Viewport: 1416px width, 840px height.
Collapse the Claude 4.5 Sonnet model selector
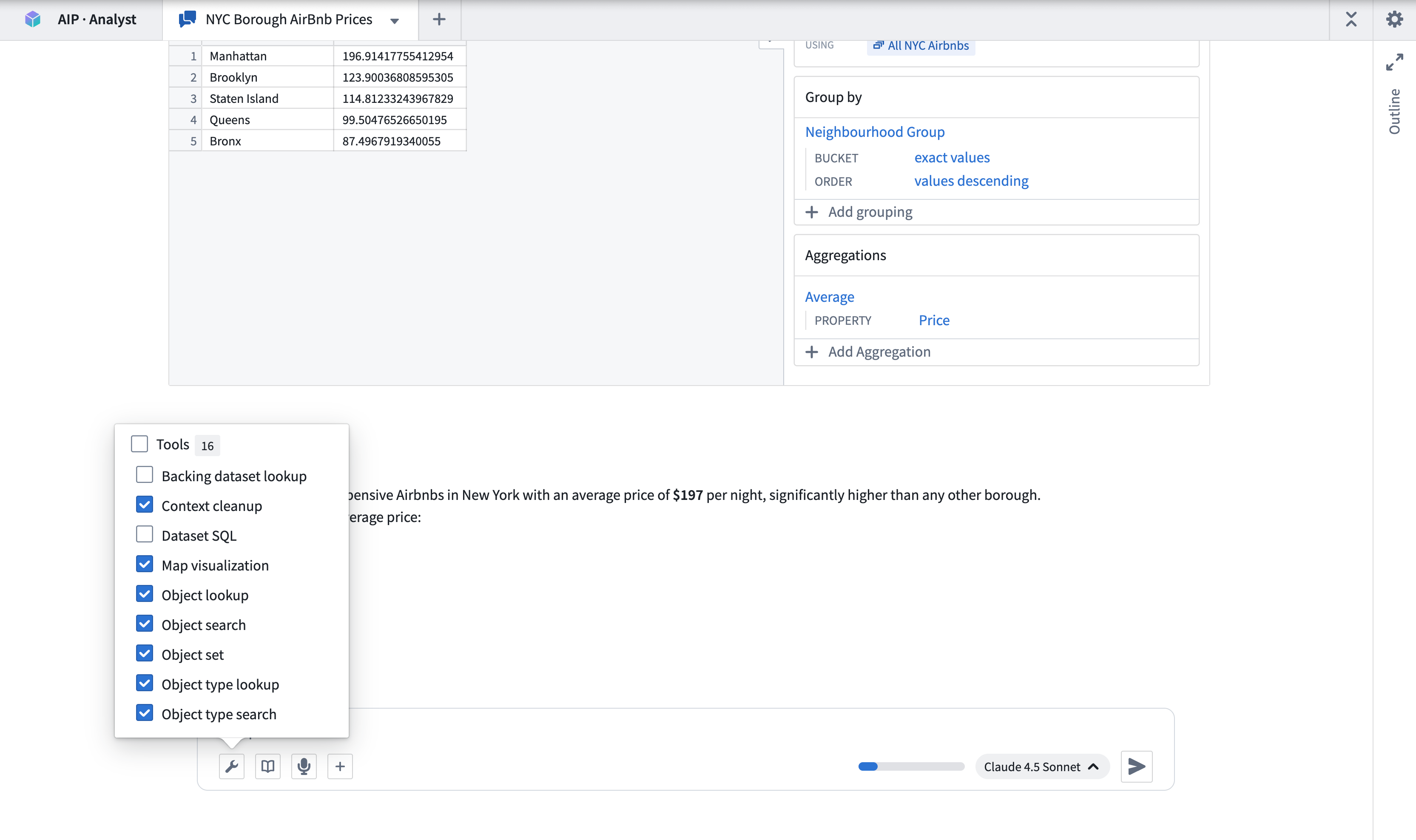tap(1093, 766)
